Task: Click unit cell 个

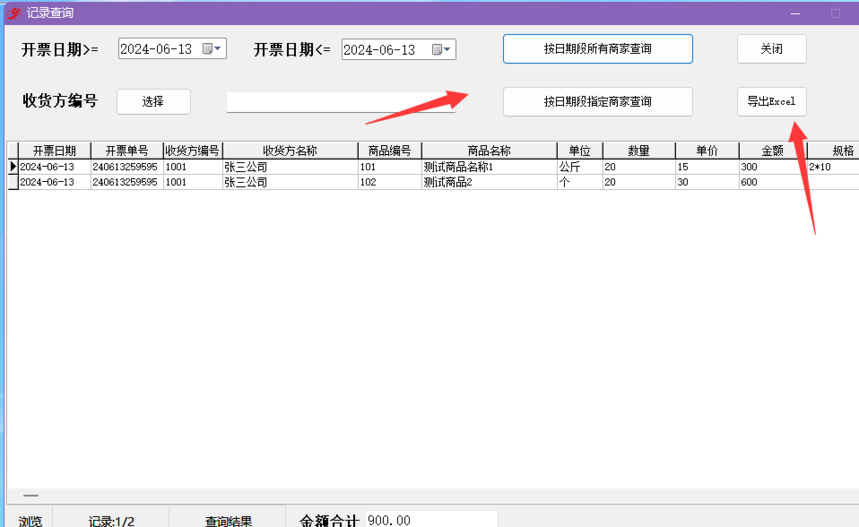Action: [x=580, y=182]
